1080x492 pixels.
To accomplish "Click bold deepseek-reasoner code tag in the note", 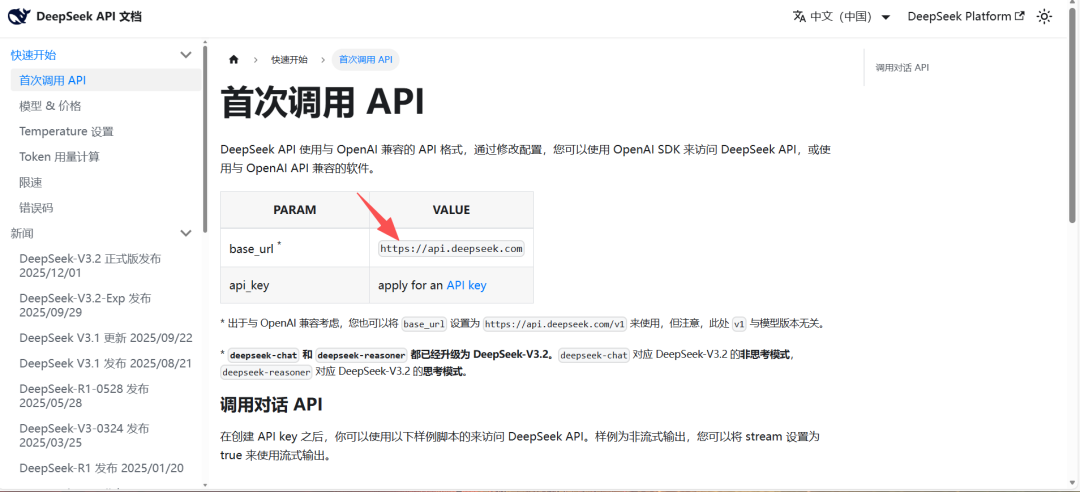I will (x=362, y=356).
